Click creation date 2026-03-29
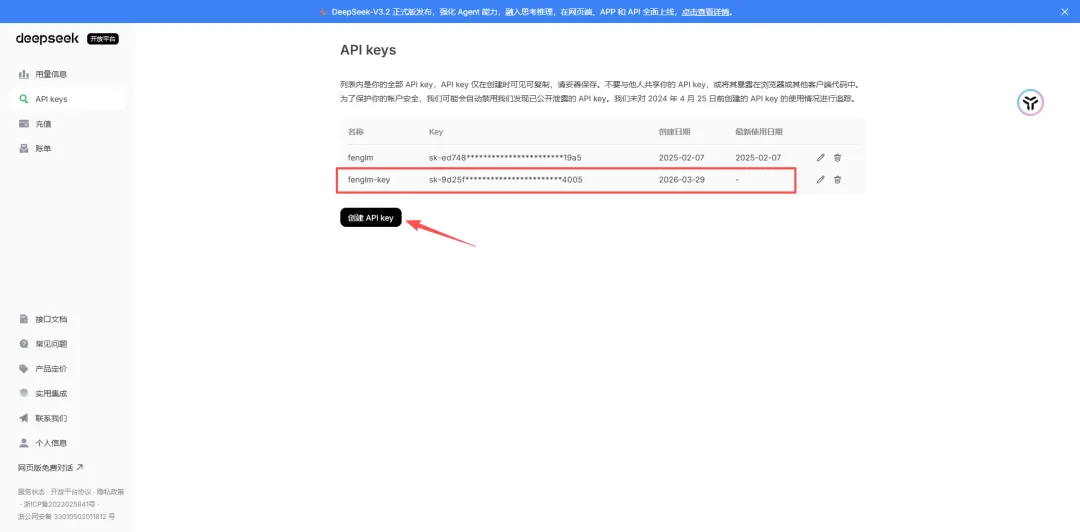 pos(681,180)
